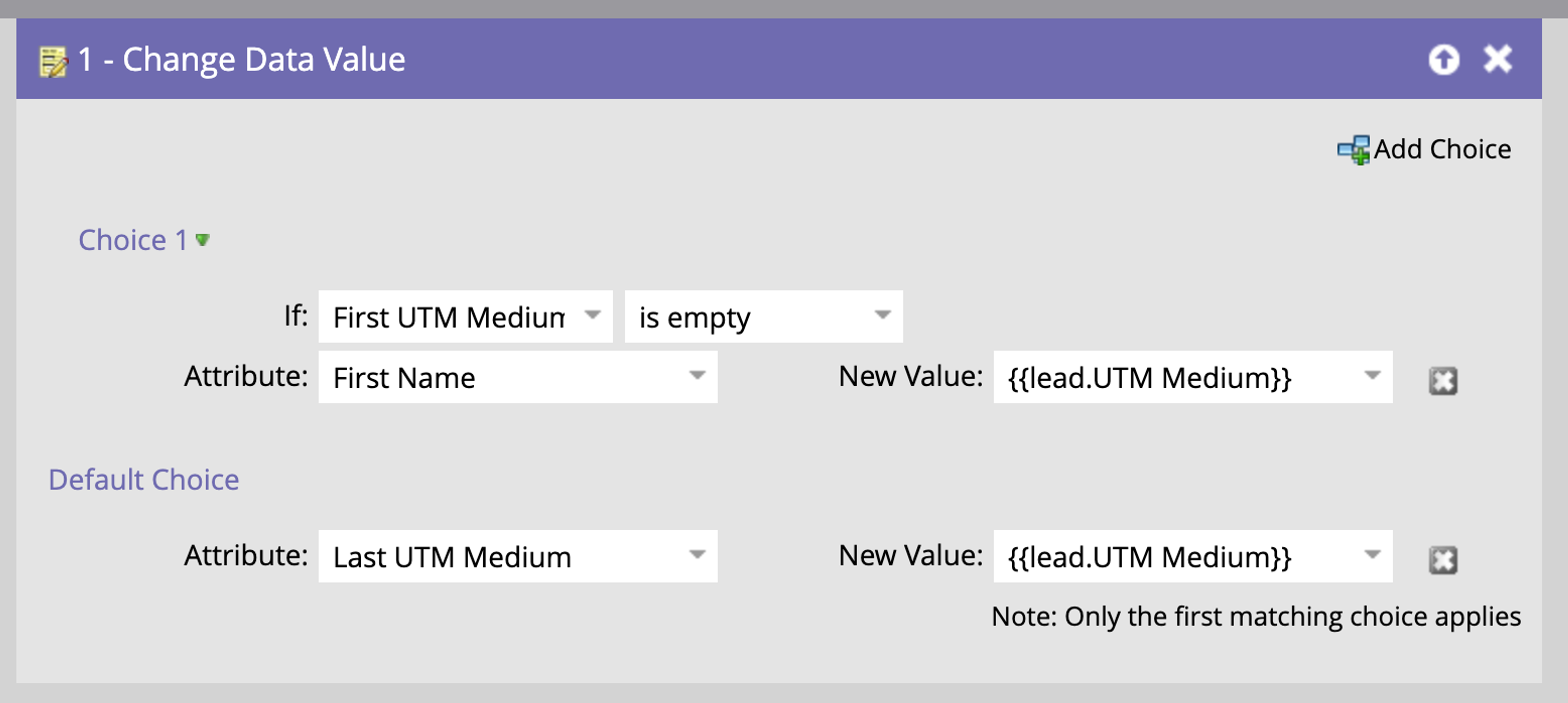Click the Add Choice icon
This screenshot has width=1568, height=703.
click(1352, 150)
